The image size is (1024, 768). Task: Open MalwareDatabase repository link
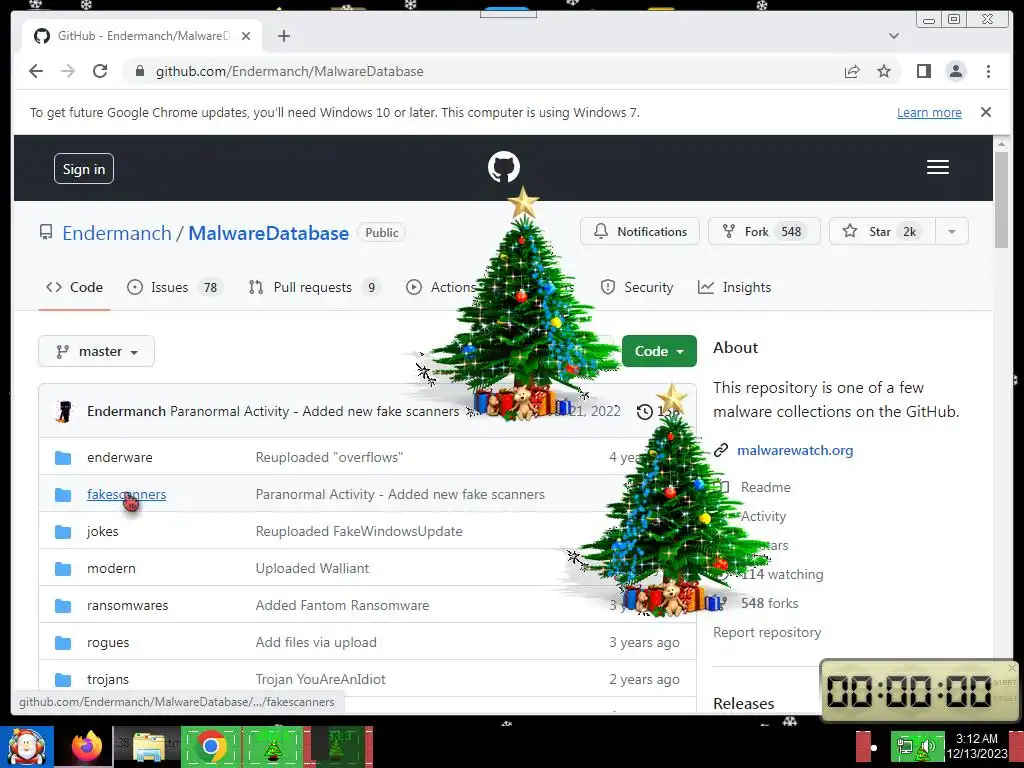pyautogui.click(x=268, y=233)
